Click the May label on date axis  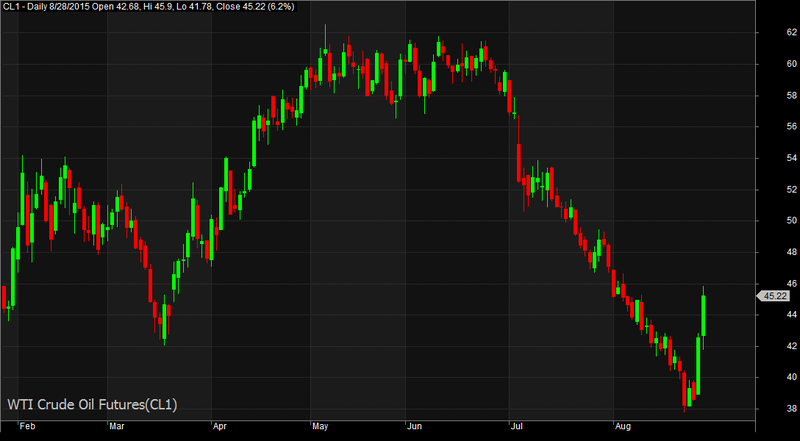(319, 426)
